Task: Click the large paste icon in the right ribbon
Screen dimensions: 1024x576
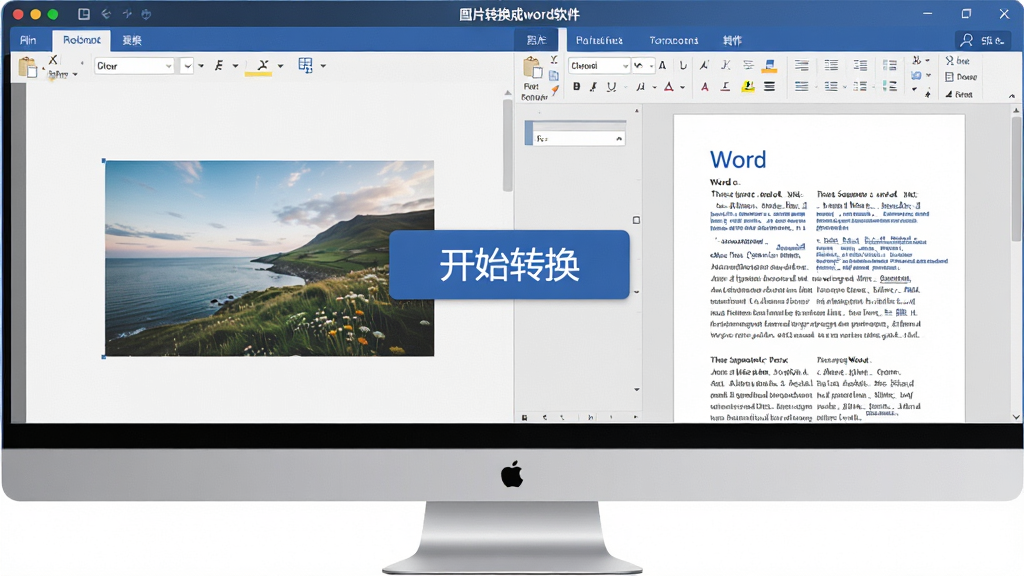Action: [x=532, y=68]
